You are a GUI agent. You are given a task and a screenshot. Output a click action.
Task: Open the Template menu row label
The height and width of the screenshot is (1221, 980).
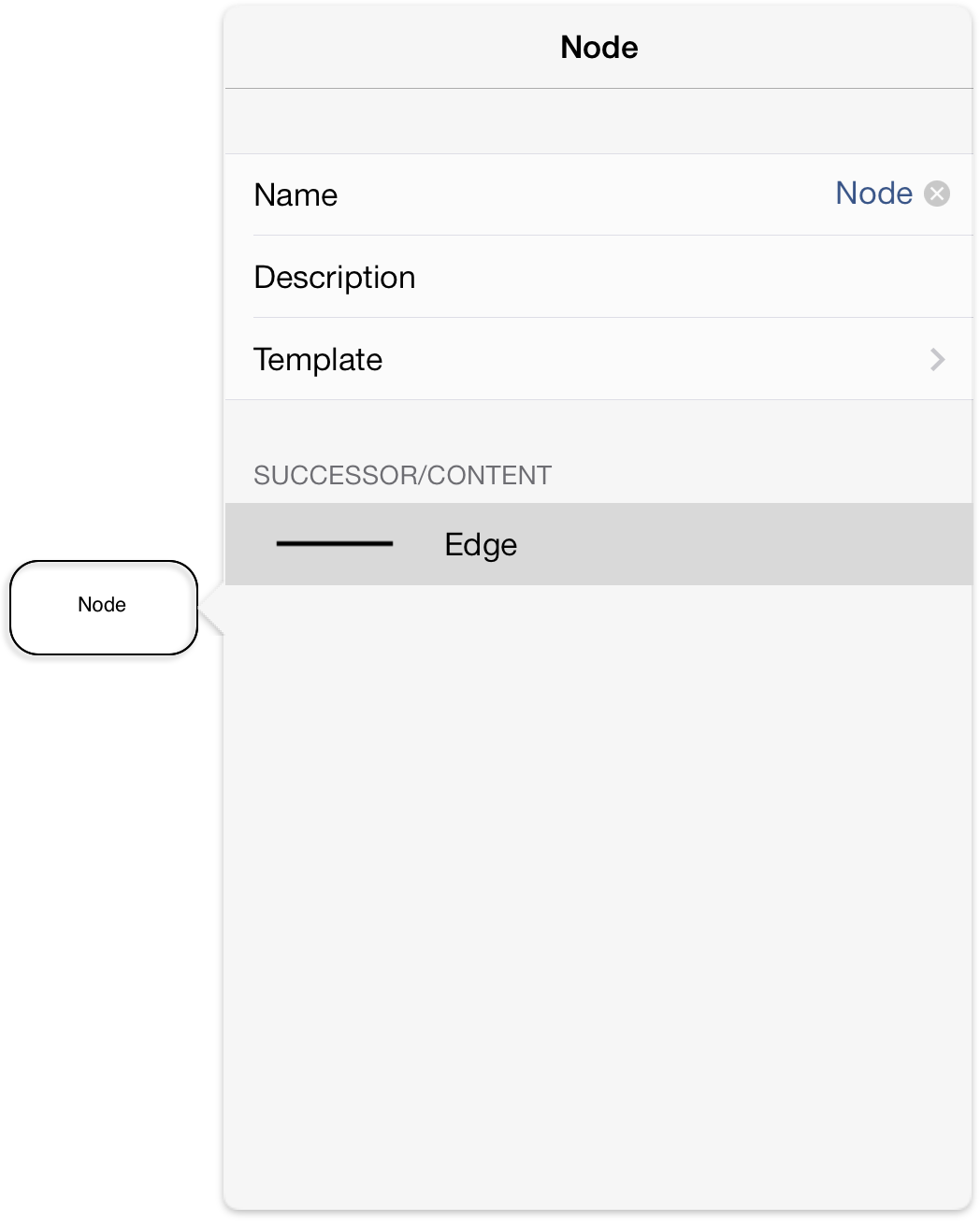tap(318, 360)
